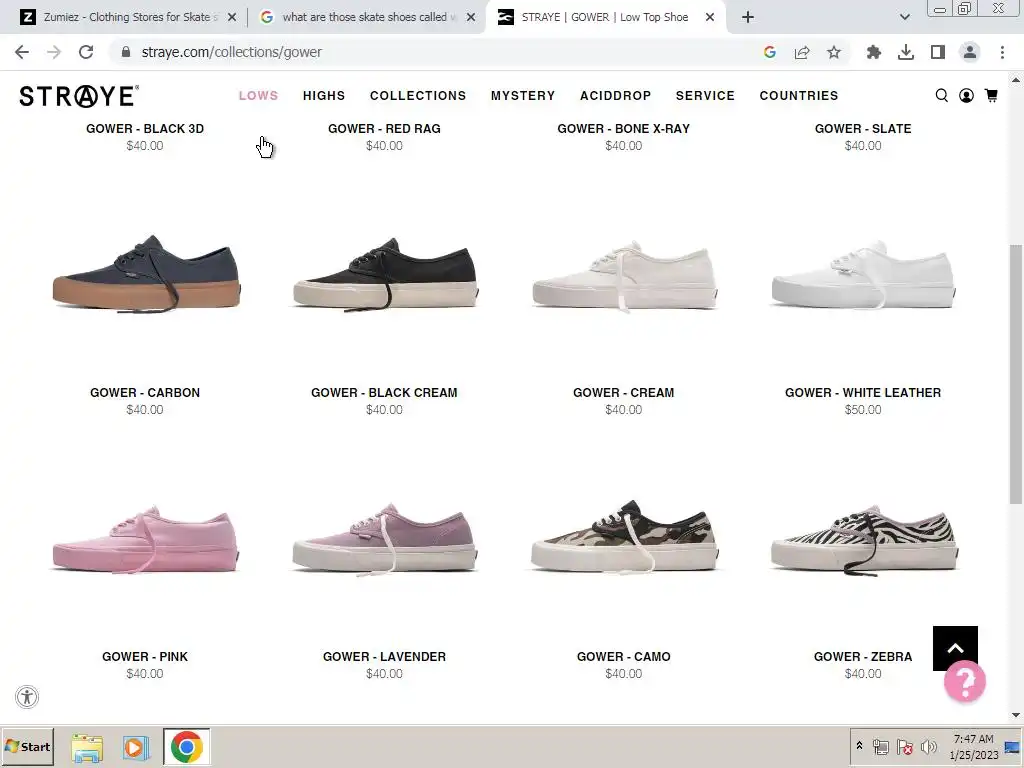Open the Windows Start button
The image size is (1024, 768).
pos(27,747)
